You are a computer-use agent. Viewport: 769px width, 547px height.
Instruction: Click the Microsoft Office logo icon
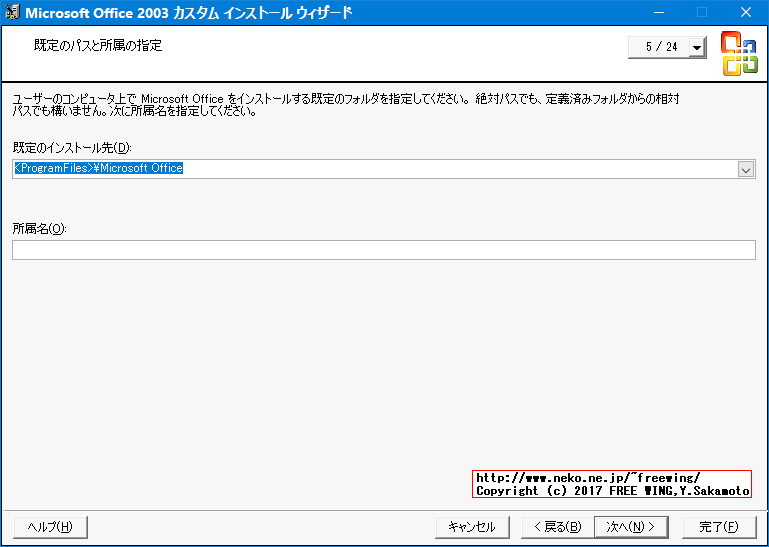point(739,53)
